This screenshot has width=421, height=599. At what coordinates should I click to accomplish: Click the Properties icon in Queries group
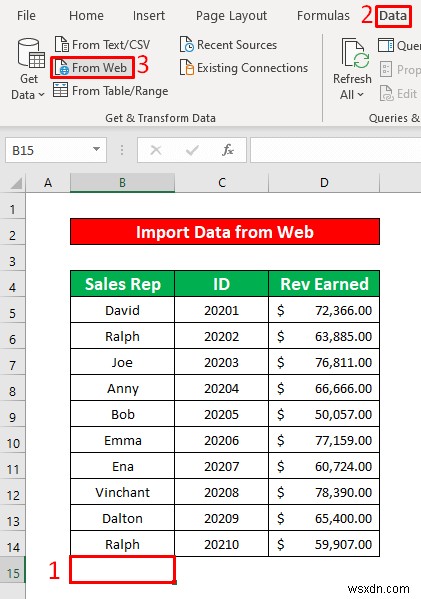[x=386, y=70]
